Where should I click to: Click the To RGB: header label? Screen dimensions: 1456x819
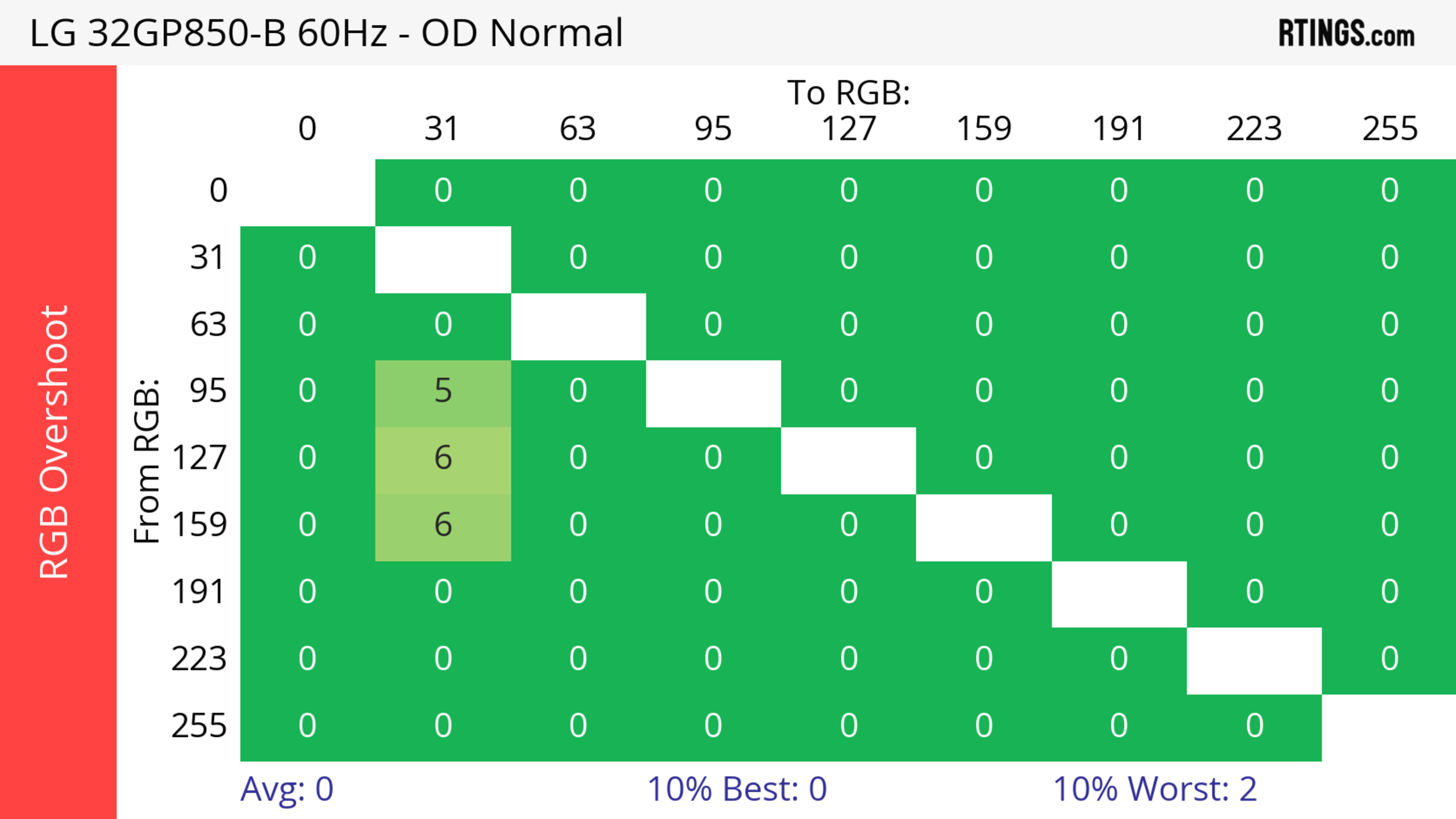849,92
